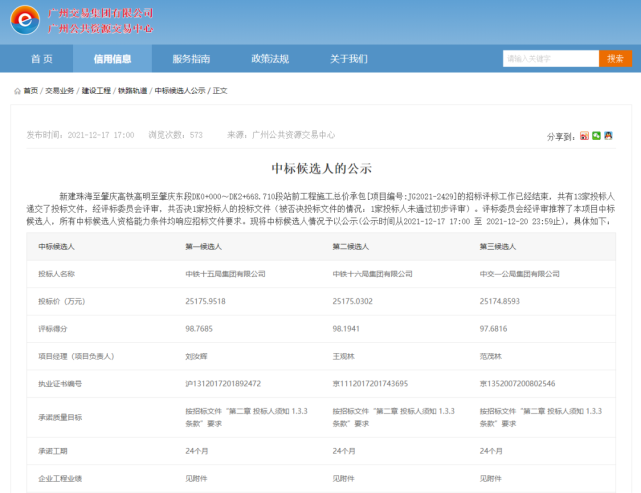Click the article title 中标候选人的公示
The width and height of the screenshot is (641, 493).
point(321,168)
